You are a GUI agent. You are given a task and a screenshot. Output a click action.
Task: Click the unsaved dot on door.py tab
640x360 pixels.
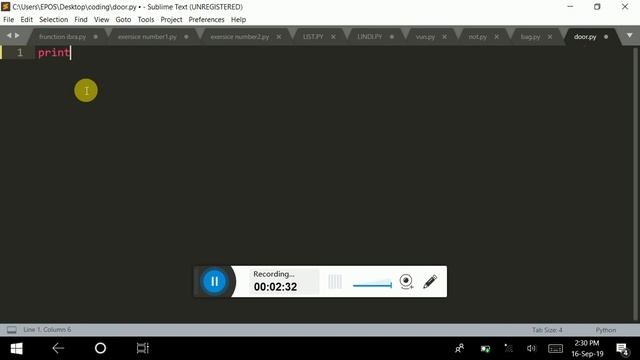click(606, 37)
